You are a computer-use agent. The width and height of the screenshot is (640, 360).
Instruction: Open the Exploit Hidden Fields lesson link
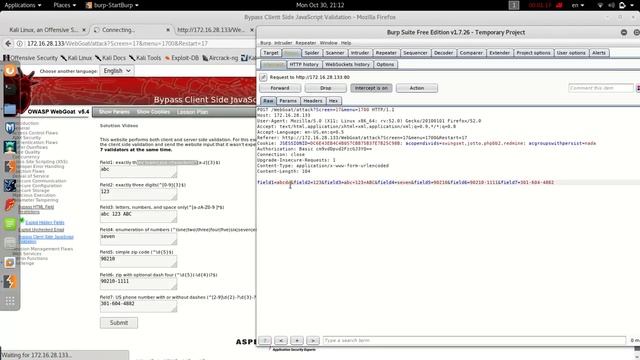[x=45, y=222]
